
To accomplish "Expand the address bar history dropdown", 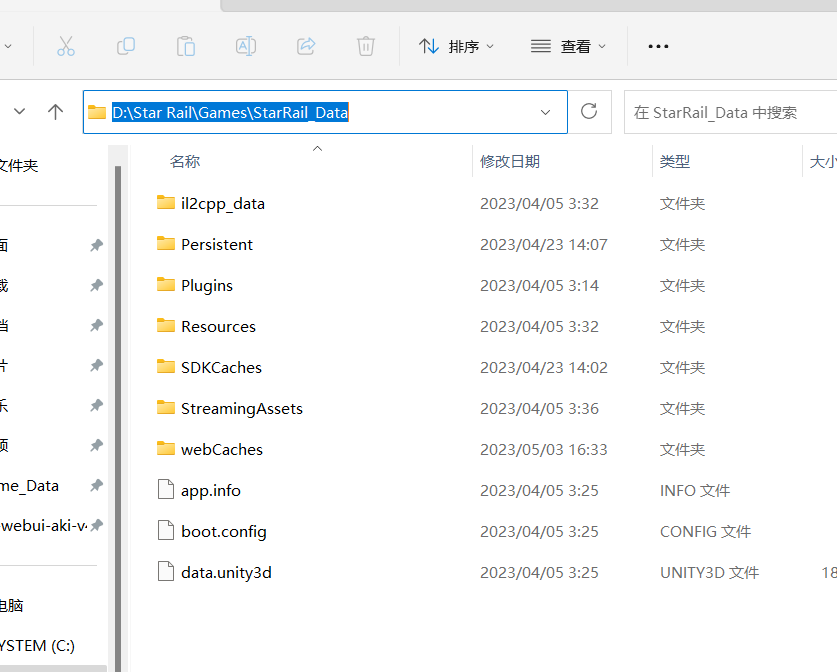I will click(545, 112).
